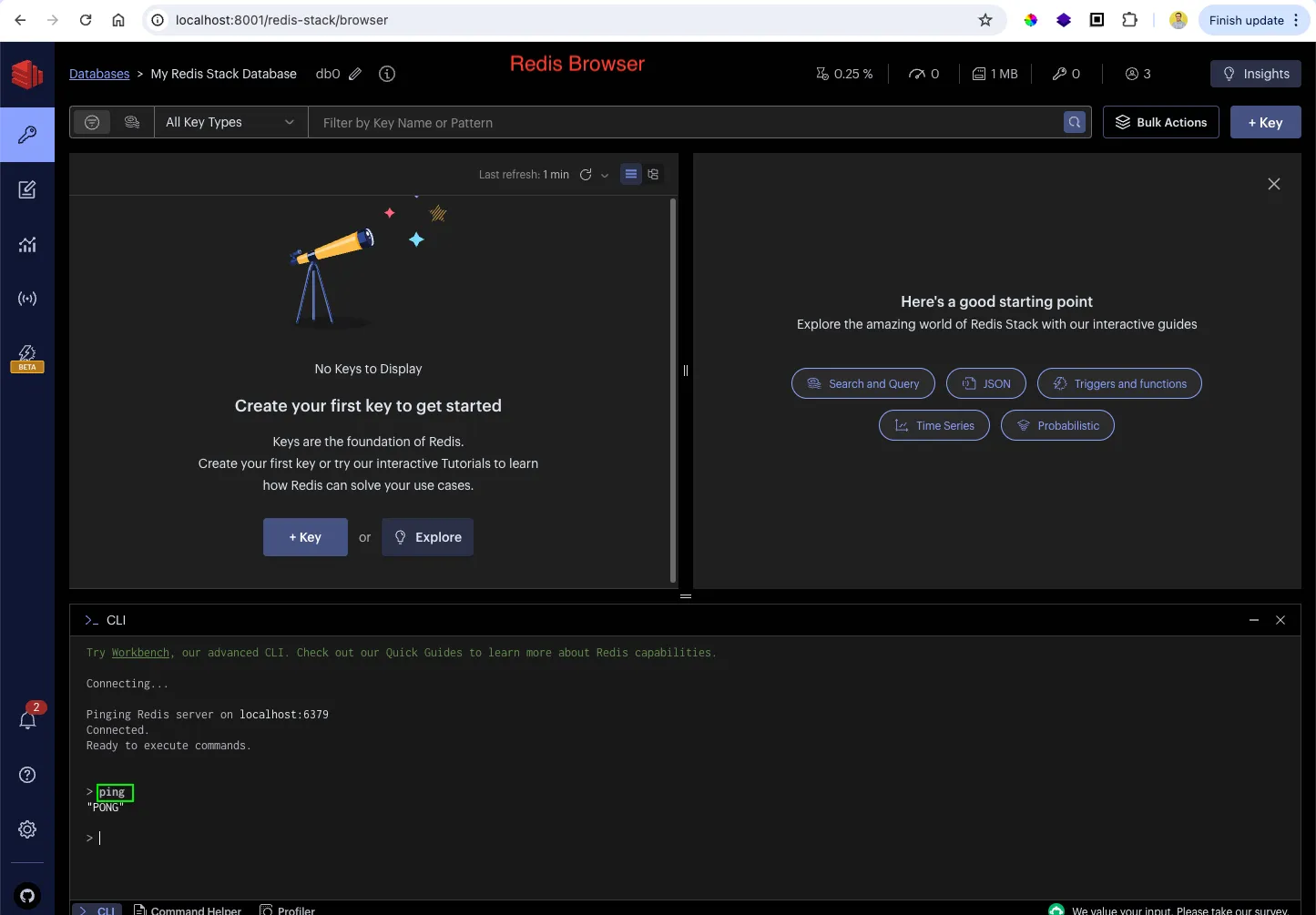Viewport: 1316px width, 915px height.
Task: Click the top-right + Key button
Action: tap(1265, 122)
